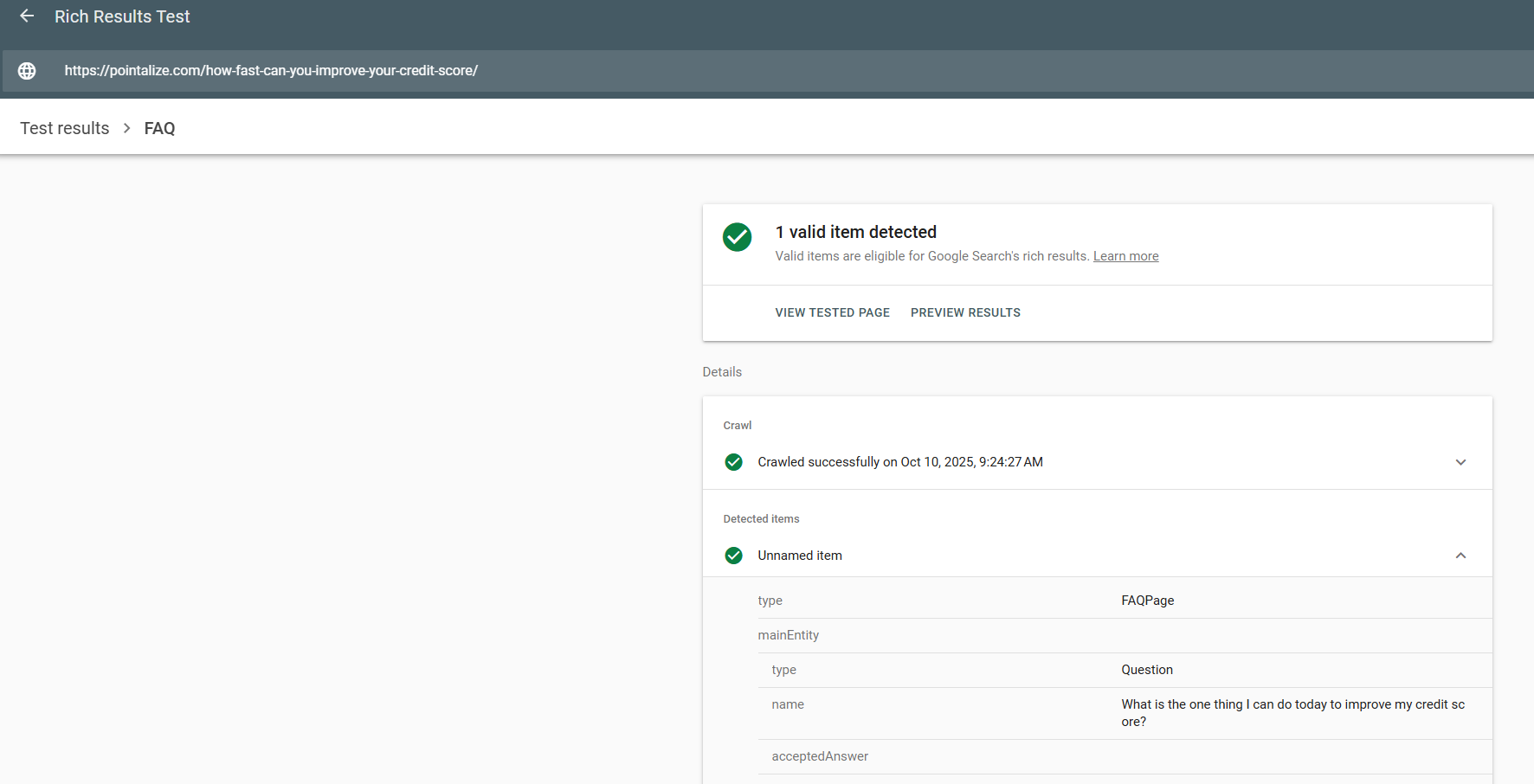Click the breadcrumb separator chevron
1534x784 pixels.
coord(126,128)
